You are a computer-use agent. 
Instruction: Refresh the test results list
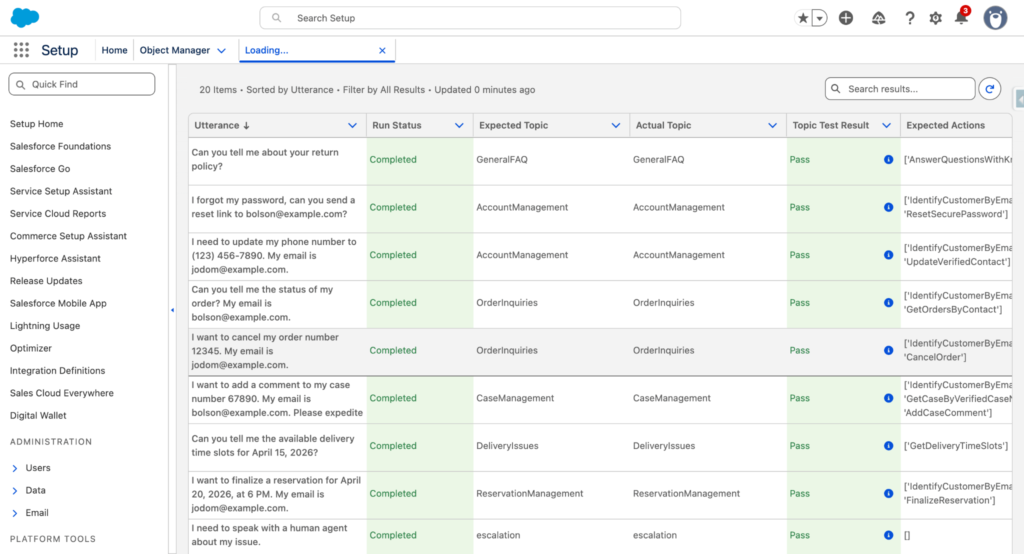(x=989, y=89)
